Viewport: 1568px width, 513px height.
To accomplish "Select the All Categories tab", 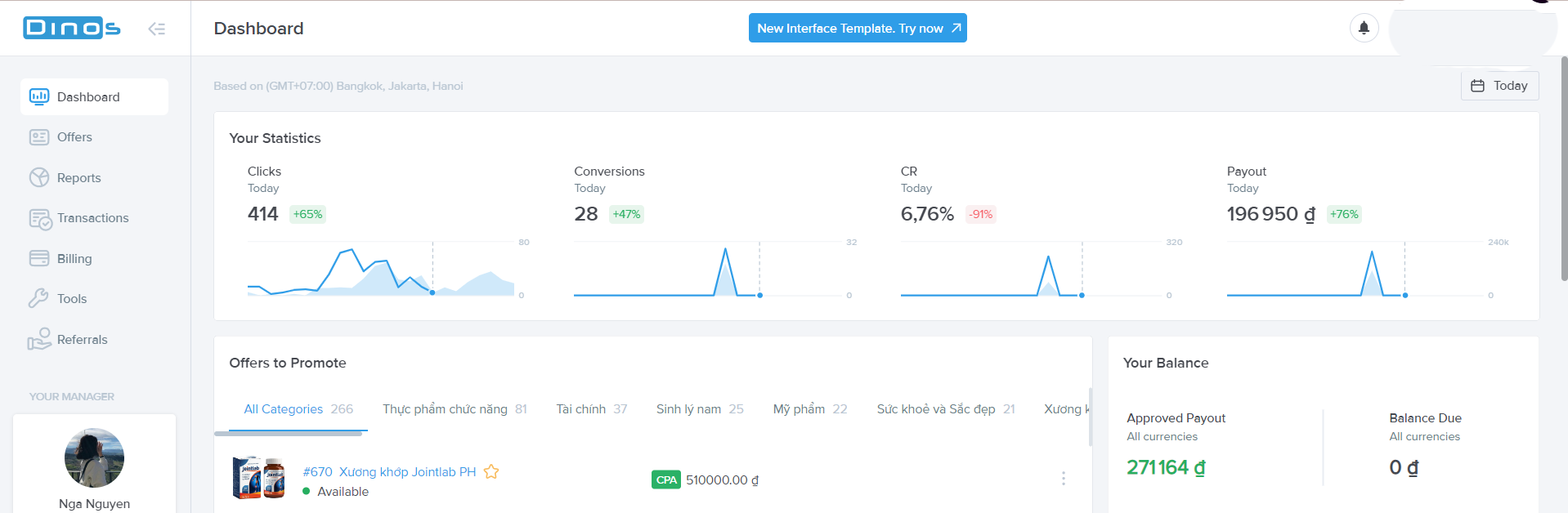I will 298,409.
